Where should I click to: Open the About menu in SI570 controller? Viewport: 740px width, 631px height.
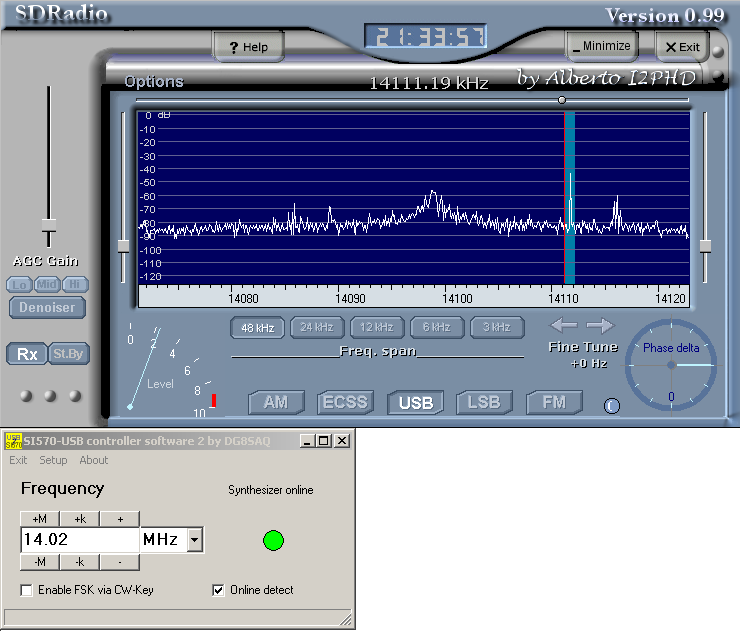pos(93,460)
